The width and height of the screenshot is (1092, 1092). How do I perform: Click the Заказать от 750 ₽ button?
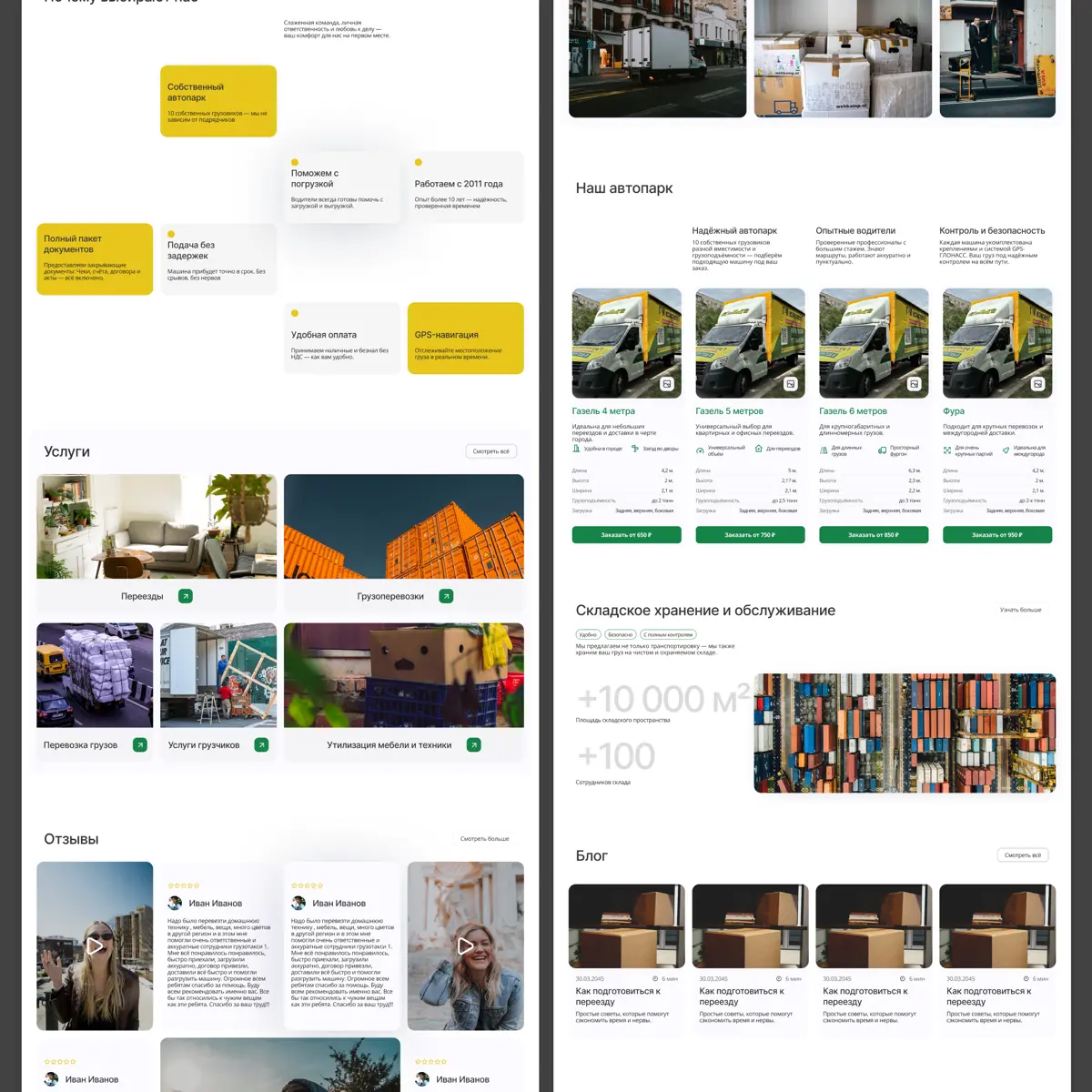(x=750, y=535)
